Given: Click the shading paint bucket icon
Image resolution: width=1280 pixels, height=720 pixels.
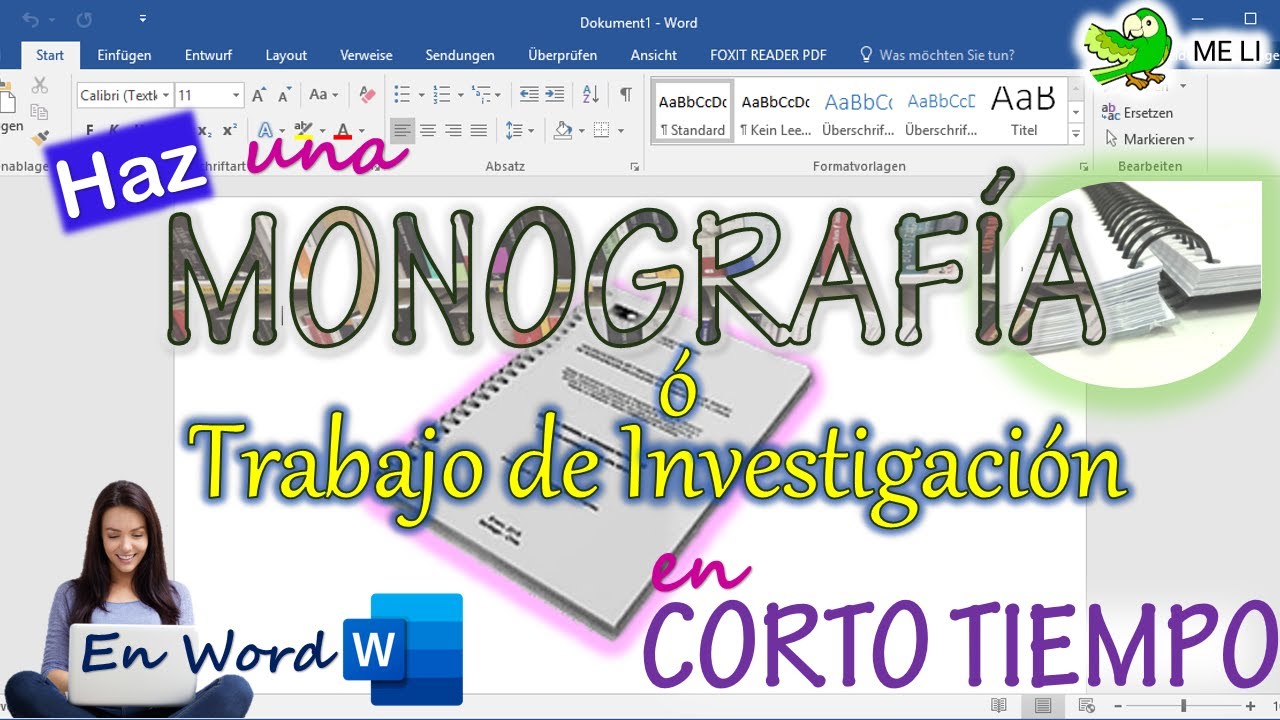Looking at the screenshot, I should [562, 130].
